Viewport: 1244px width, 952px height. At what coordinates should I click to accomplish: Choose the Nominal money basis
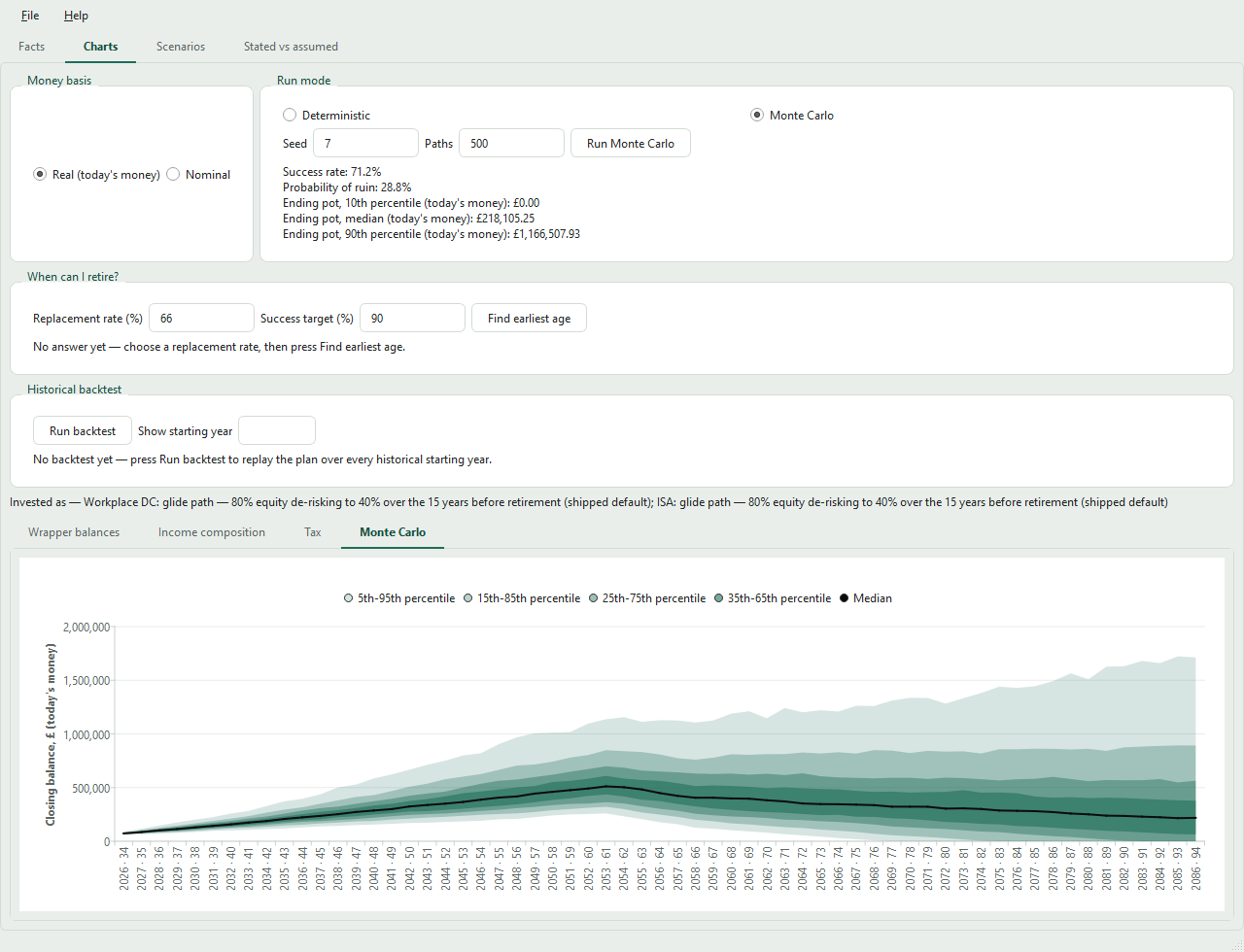coord(199,175)
